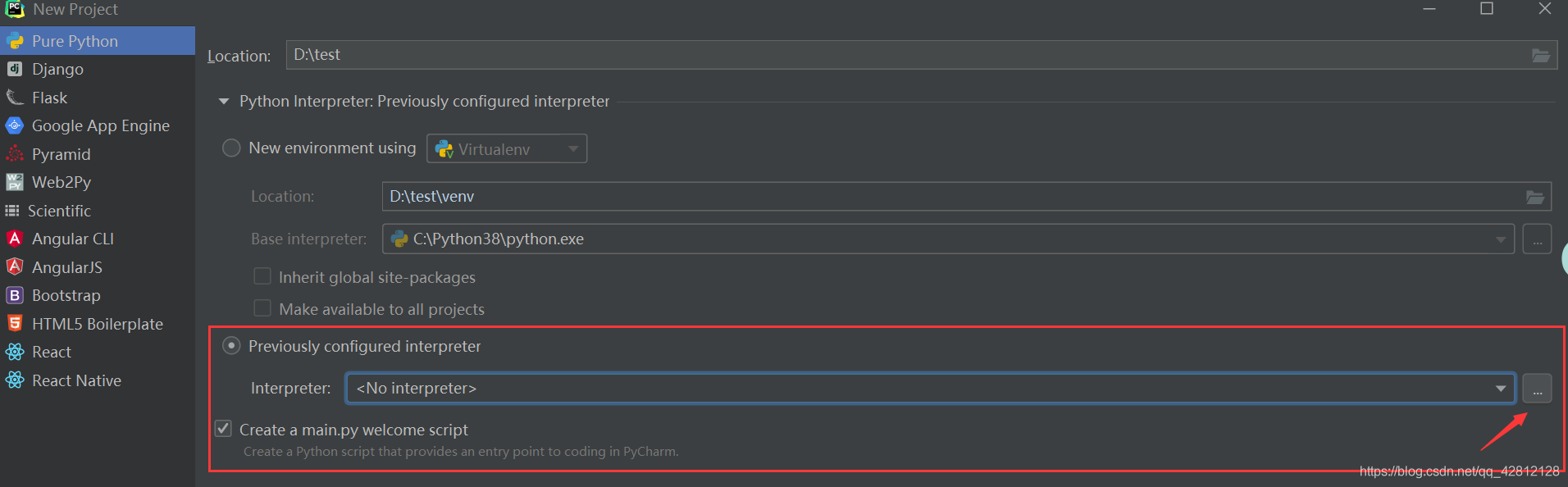Click the Flask icon in sidebar

point(15,98)
